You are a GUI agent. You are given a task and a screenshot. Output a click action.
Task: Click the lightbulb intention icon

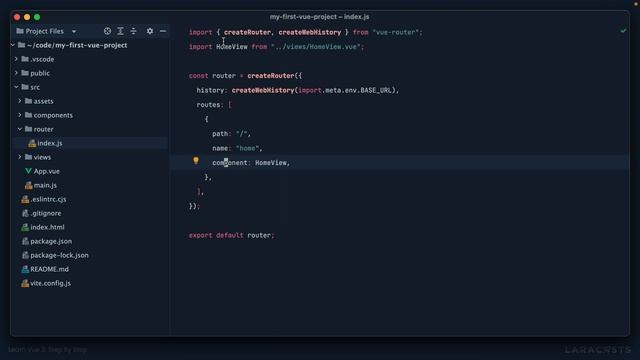click(x=196, y=161)
